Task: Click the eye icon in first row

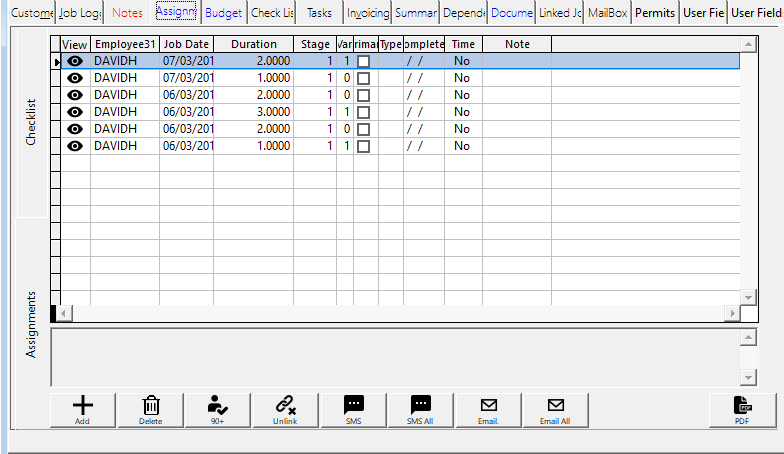Action: pyautogui.click(x=74, y=61)
